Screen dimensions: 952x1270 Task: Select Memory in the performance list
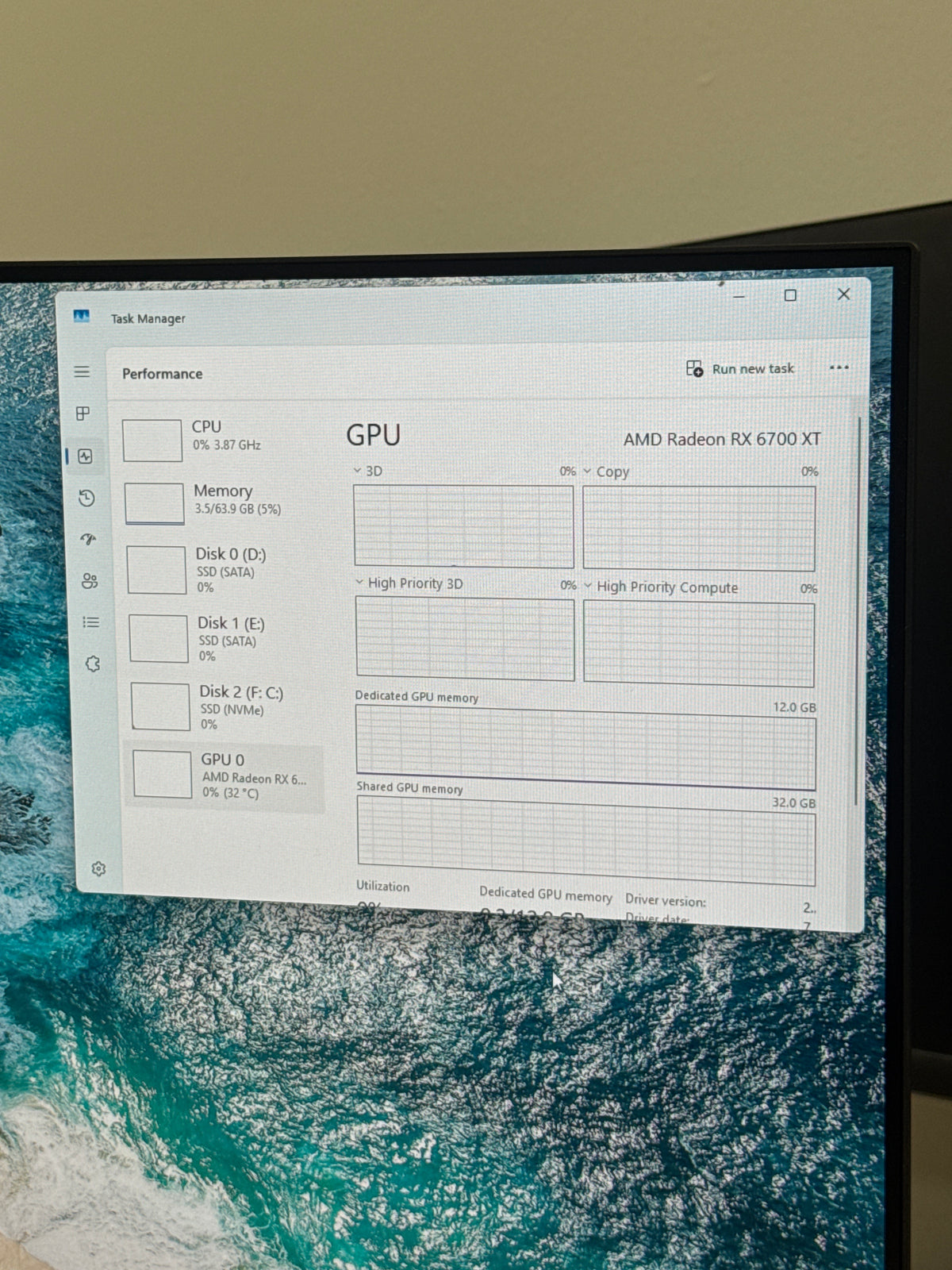[222, 503]
